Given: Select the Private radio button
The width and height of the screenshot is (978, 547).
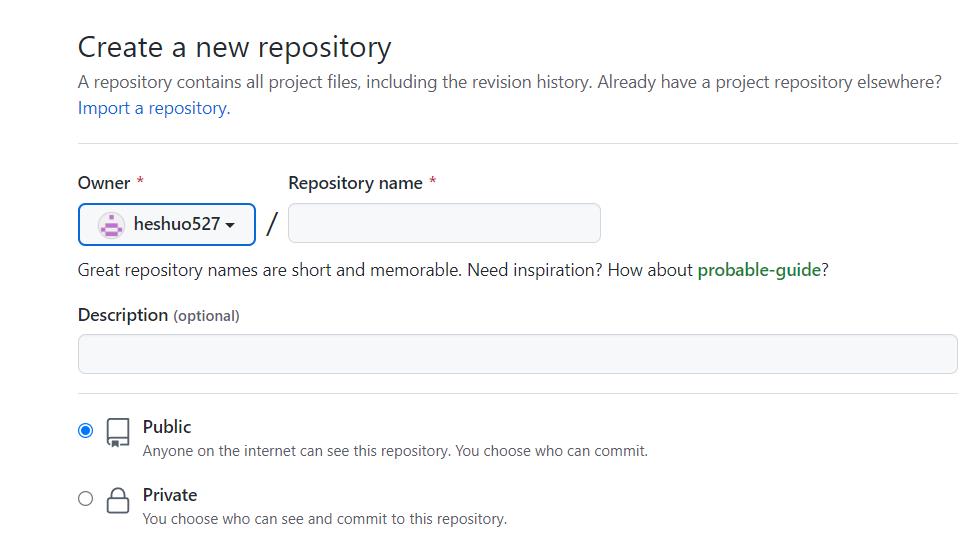Looking at the screenshot, I should pos(85,498).
